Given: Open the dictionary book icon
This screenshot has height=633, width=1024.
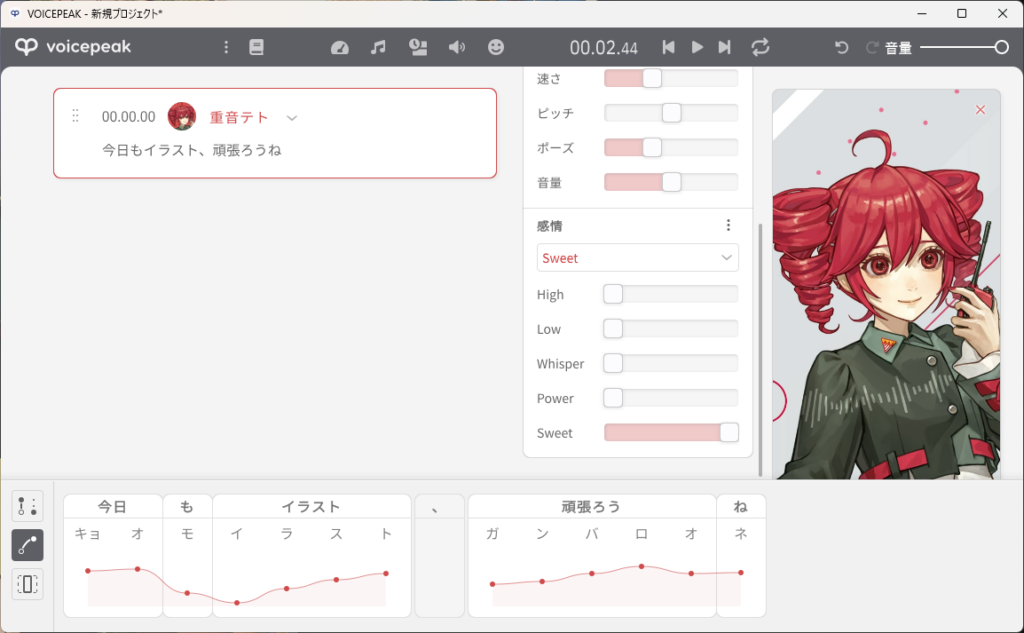Looking at the screenshot, I should tap(257, 47).
